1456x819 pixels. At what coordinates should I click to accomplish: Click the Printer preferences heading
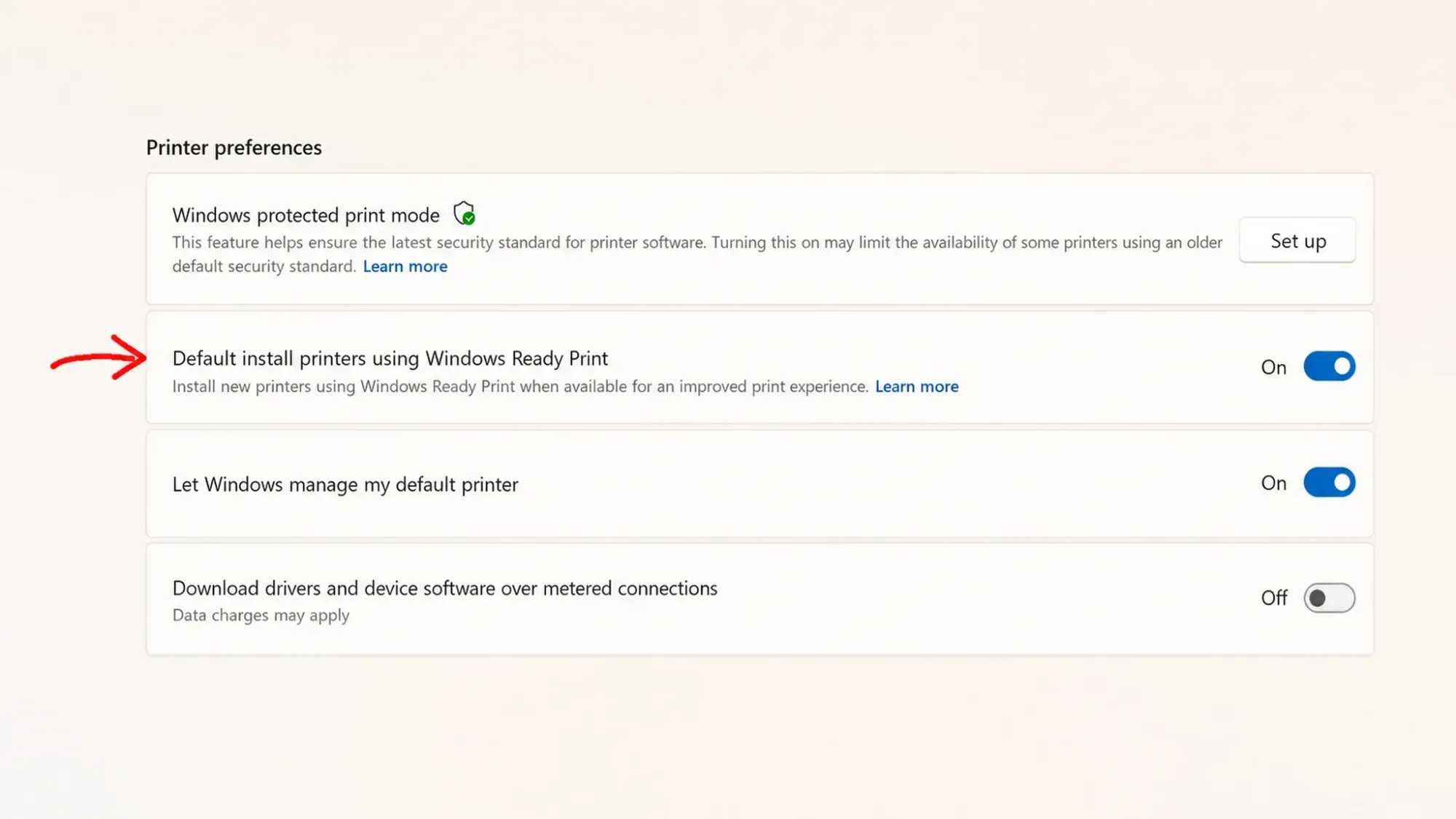click(x=234, y=148)
